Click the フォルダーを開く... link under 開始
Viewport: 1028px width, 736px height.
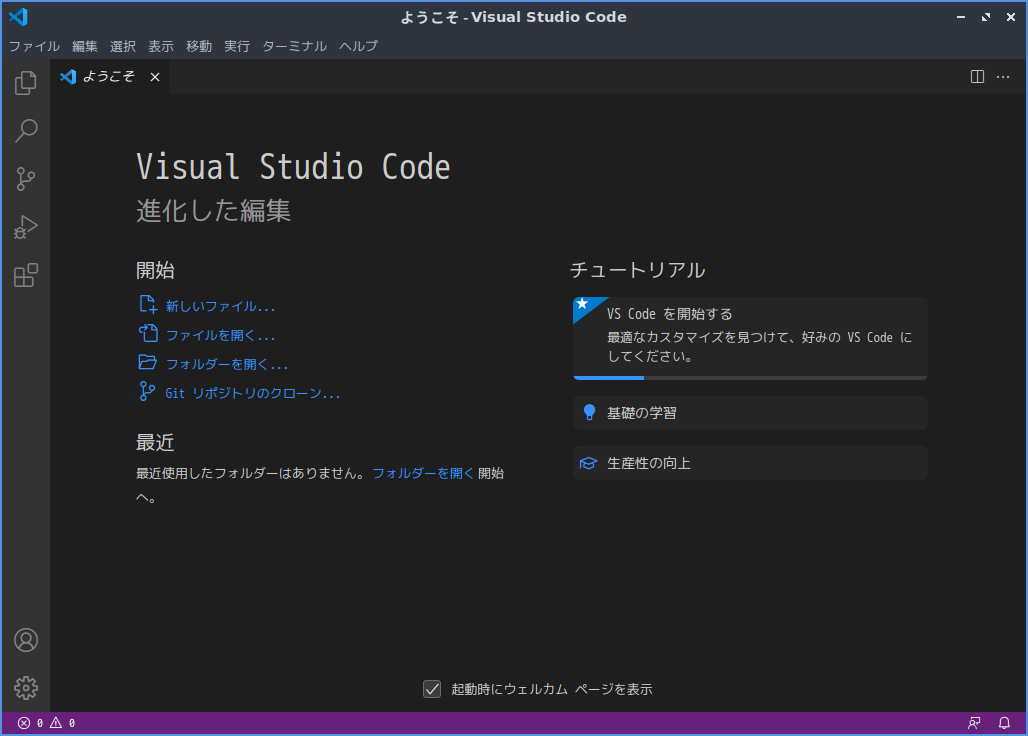coord(227,364)
